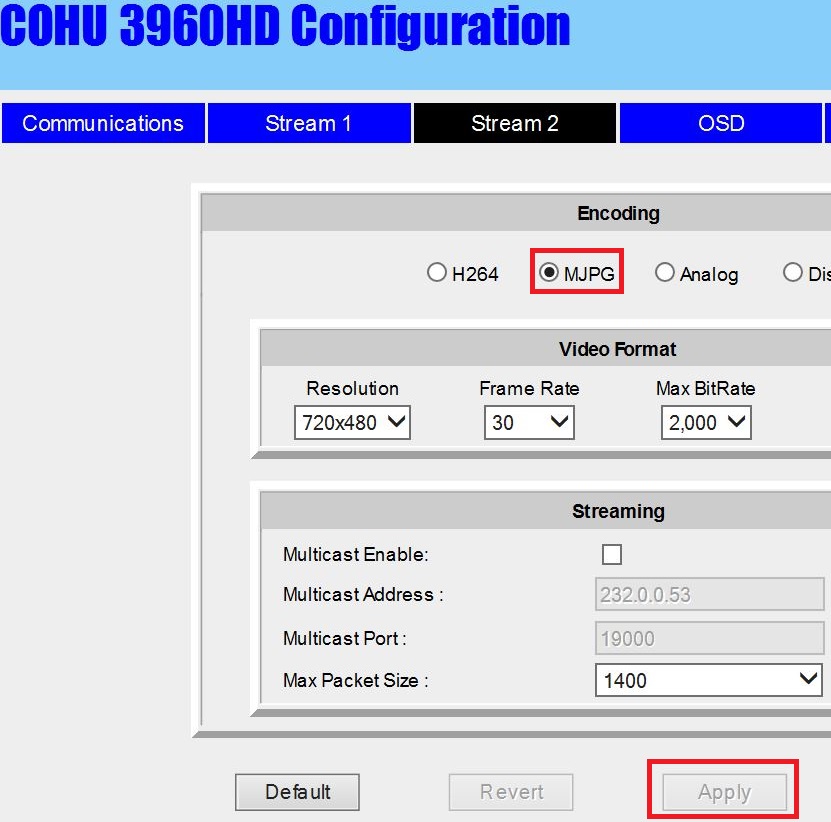Apply the stream configuration changes
The width and height of the screenshot is (831, 822).
724,792
